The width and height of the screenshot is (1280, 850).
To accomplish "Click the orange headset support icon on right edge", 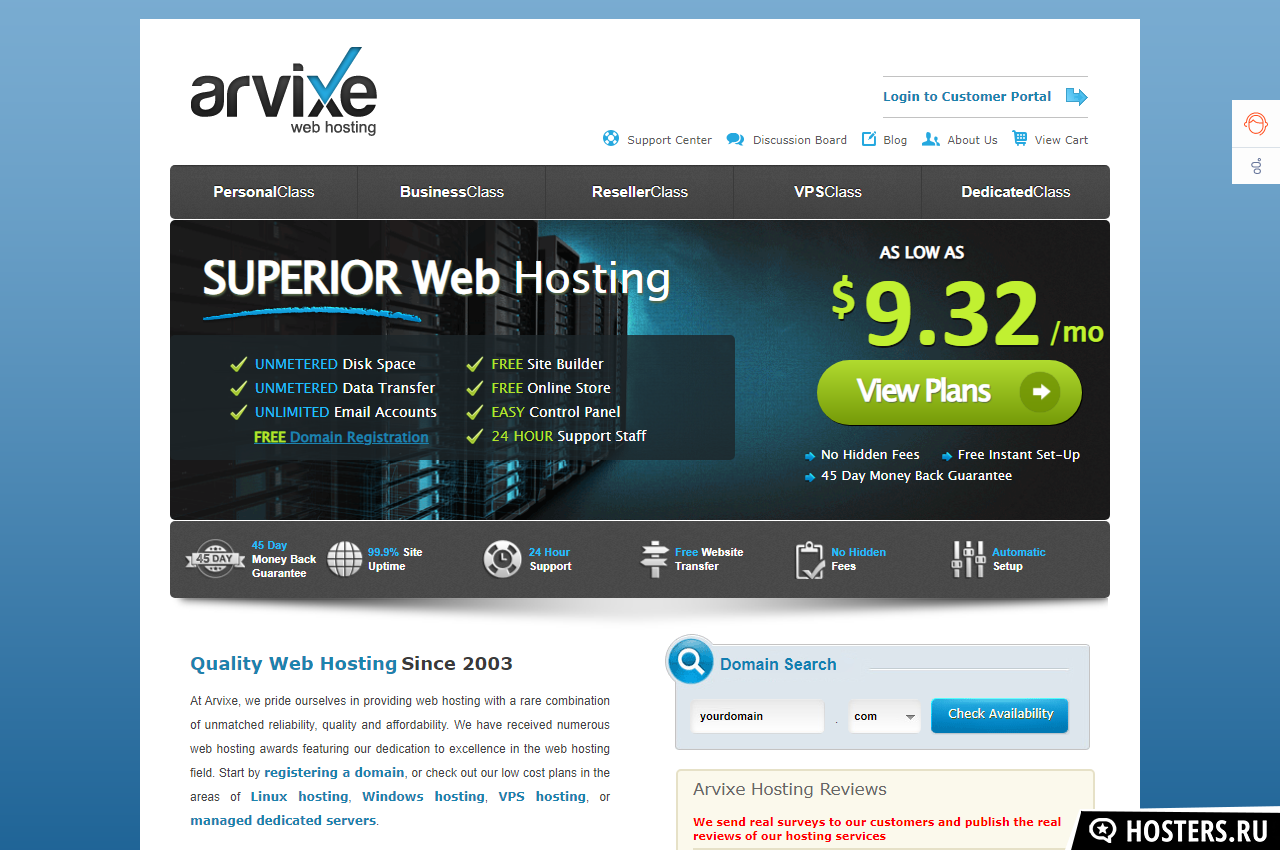I will [1255, 124].
